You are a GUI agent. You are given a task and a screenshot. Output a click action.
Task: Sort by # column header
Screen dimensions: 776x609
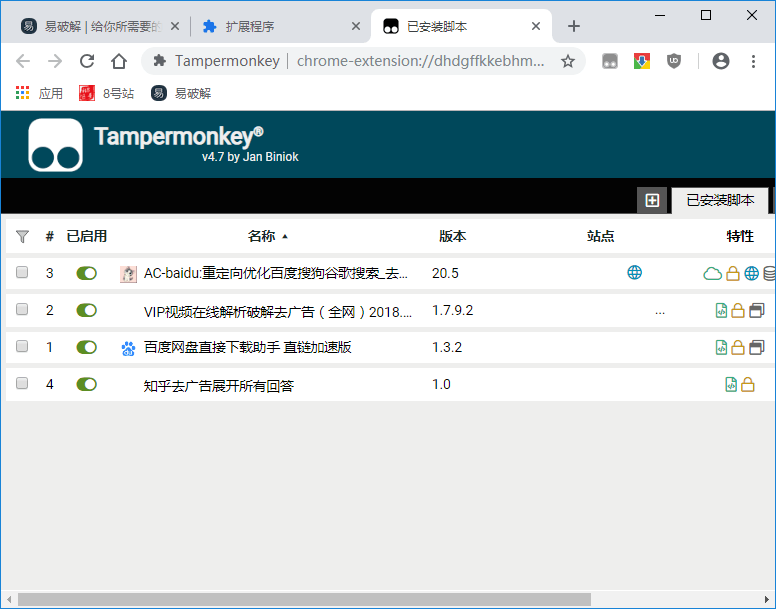[x=49, y=236]
